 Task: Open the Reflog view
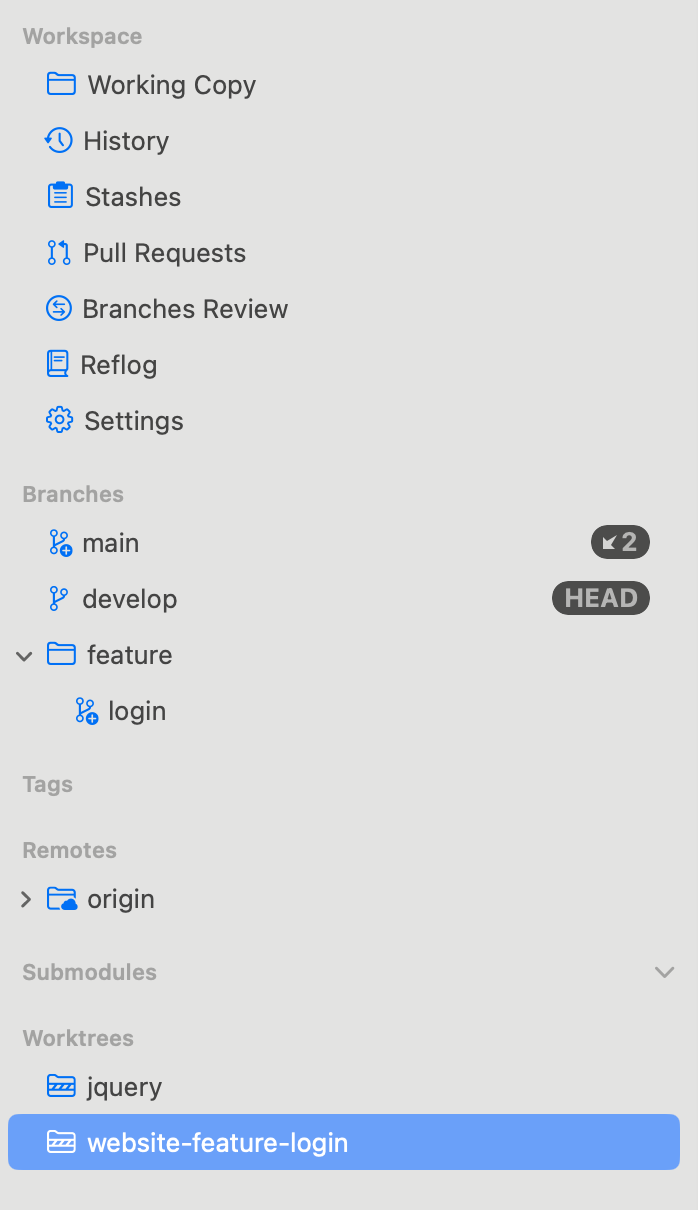119,365
